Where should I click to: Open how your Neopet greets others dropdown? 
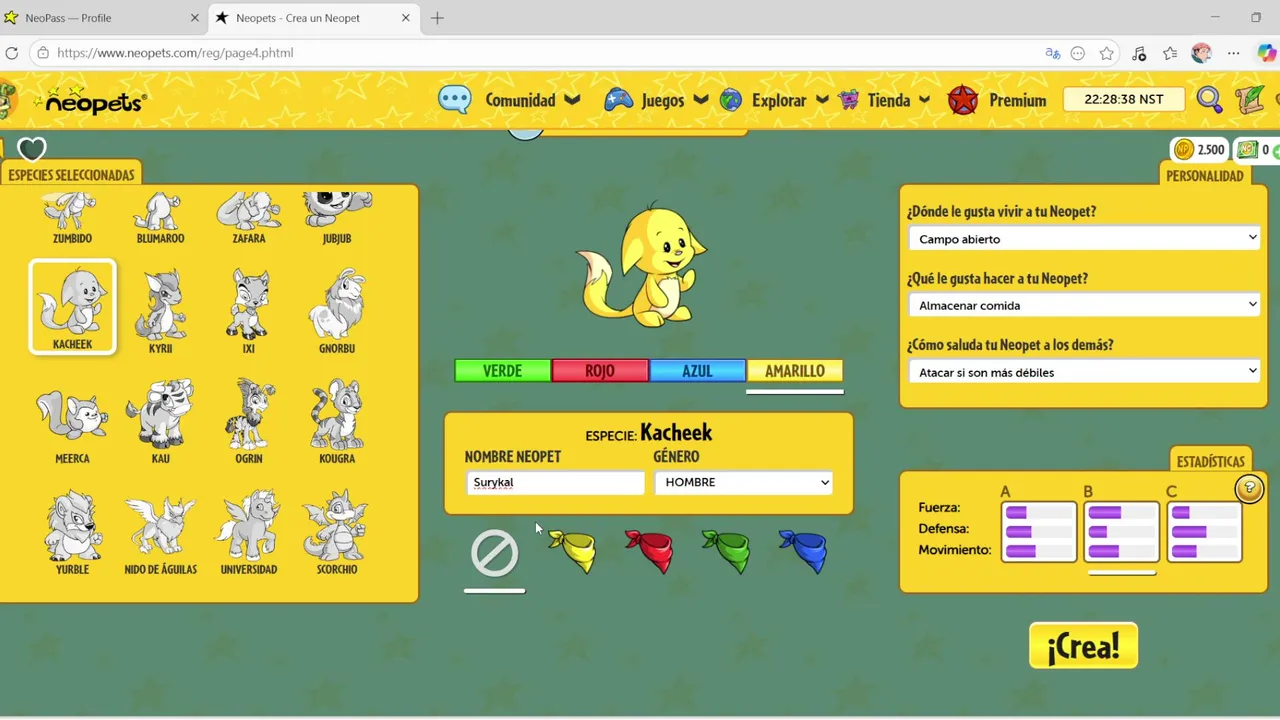pos(1084,372)
